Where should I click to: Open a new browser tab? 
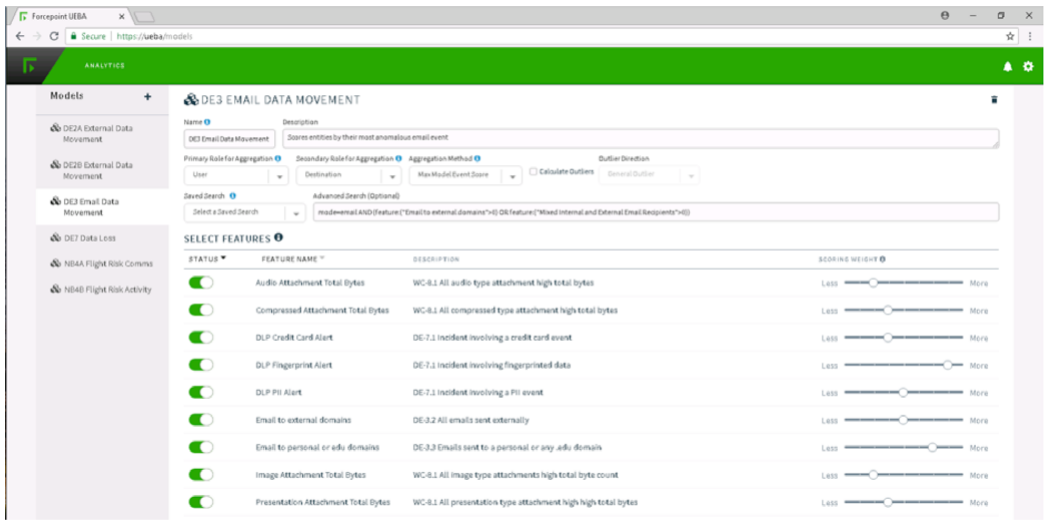pyautogui.click(x=143, y=16)
